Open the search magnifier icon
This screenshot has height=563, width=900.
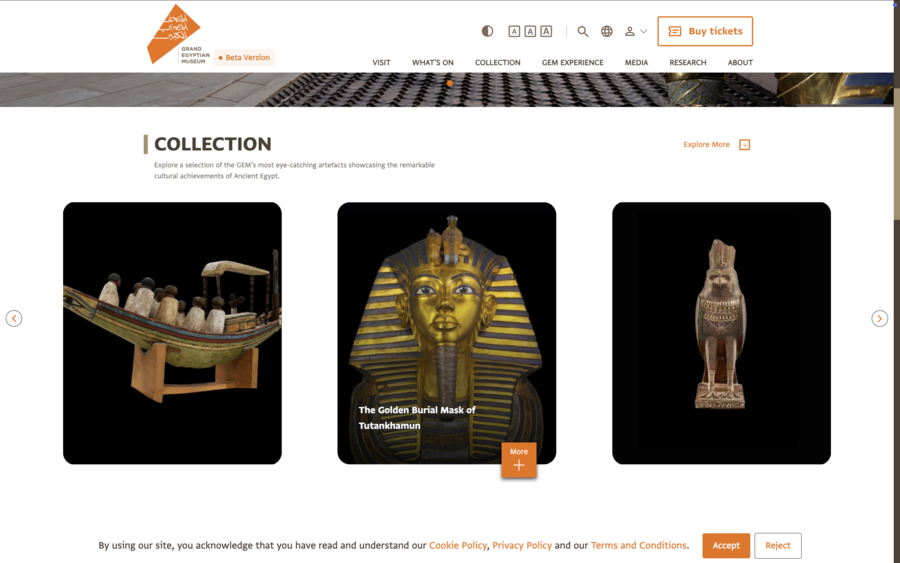click(x=583, y=32)
